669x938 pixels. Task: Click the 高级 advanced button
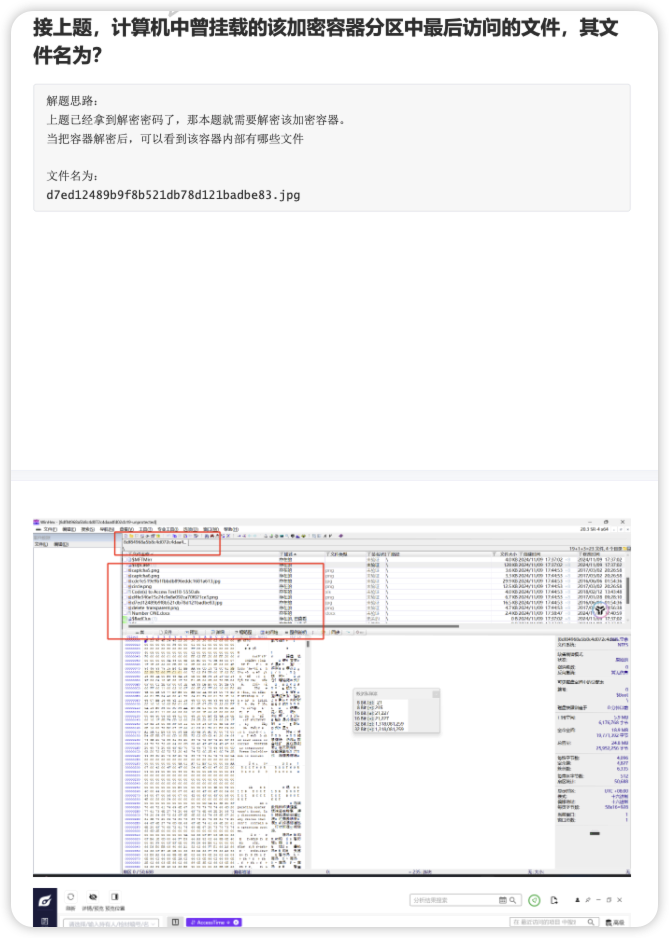[616, 923]
